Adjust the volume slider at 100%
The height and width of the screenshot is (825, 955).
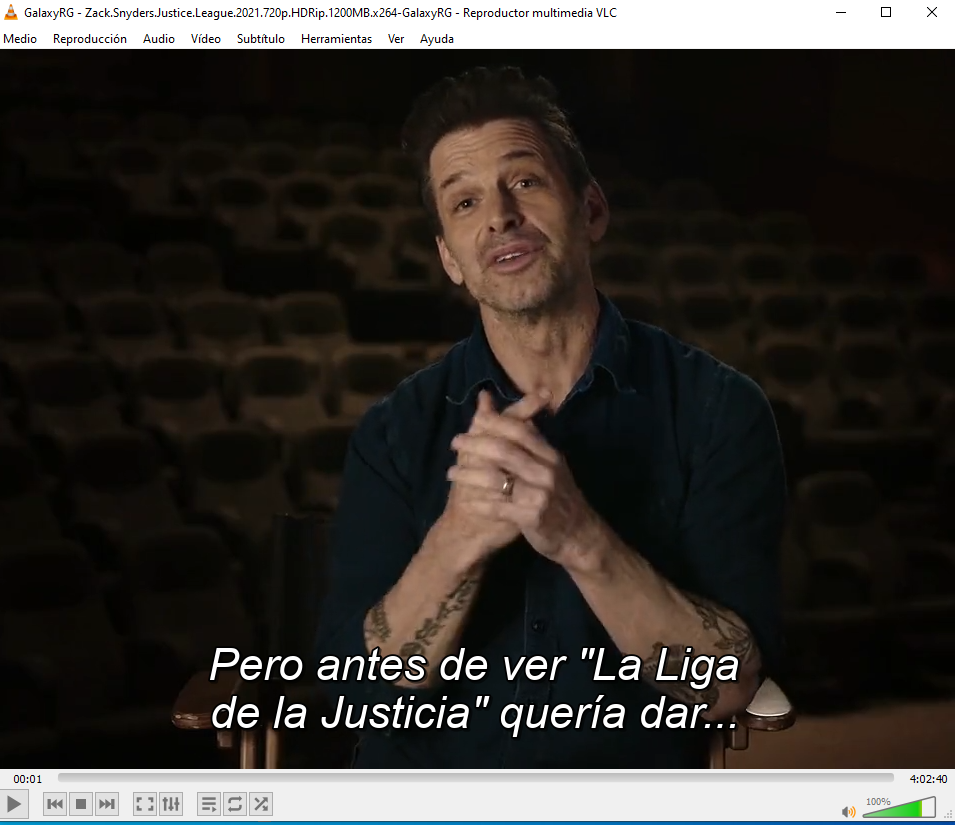coord(899,807)
